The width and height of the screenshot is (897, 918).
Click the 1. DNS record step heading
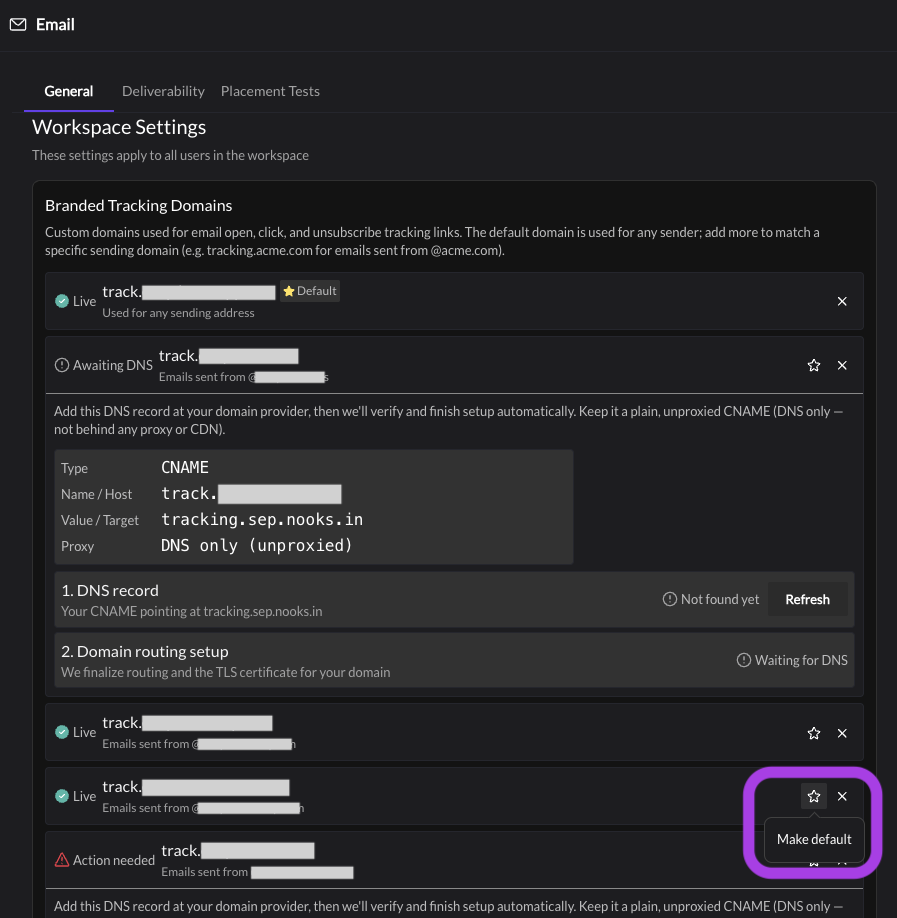click(110, 591)
